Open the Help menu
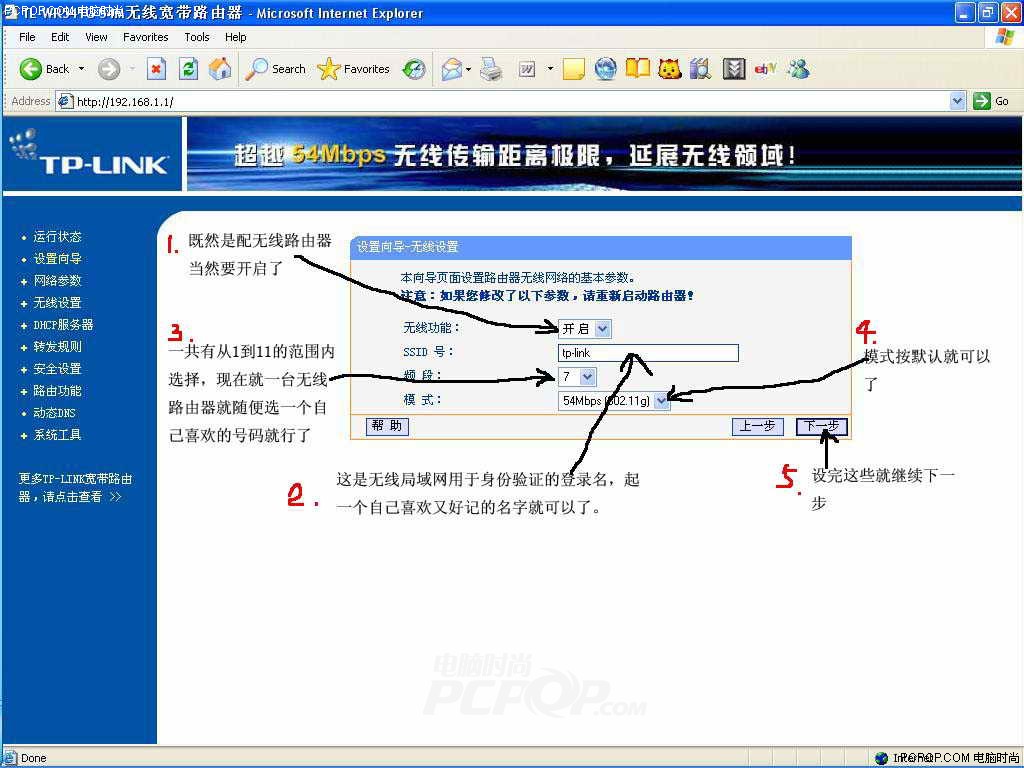 click(x=236, y=37)
